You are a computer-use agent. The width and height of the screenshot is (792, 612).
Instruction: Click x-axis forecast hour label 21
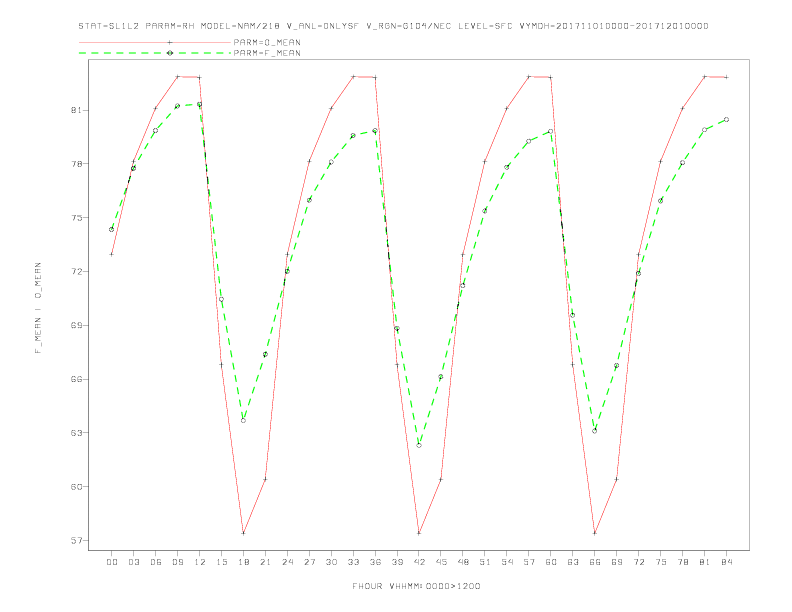[265, 562]
